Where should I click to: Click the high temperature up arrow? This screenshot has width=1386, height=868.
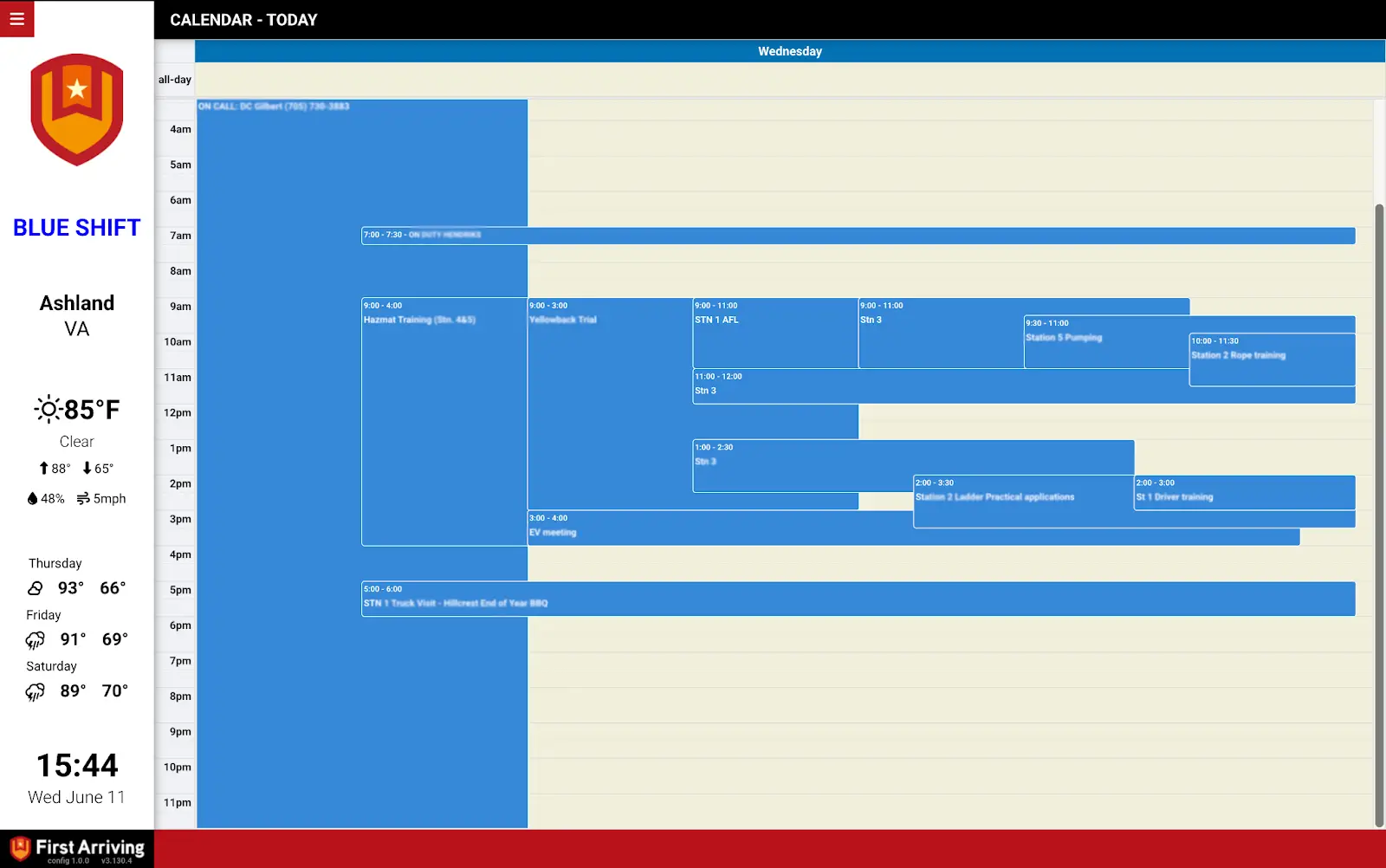coord(43,469)
